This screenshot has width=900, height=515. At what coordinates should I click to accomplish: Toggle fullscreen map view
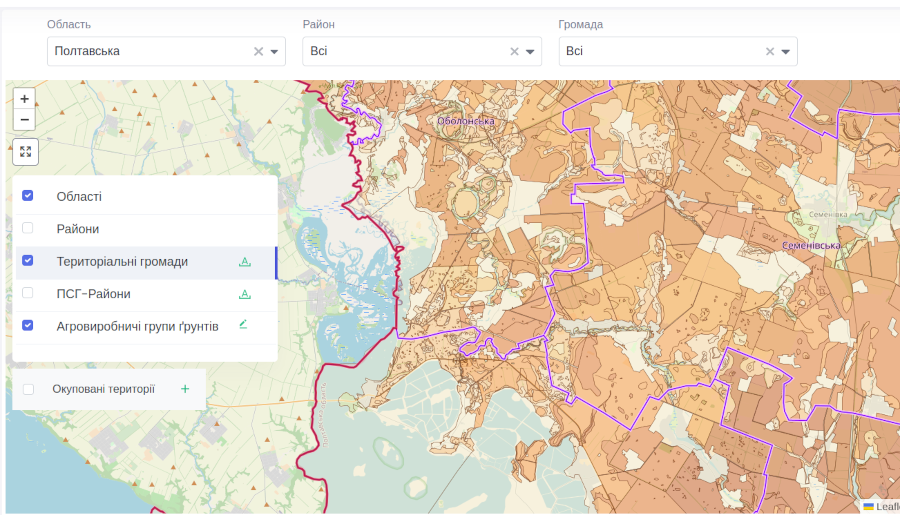pyautogui.click(x=25, y=152)
